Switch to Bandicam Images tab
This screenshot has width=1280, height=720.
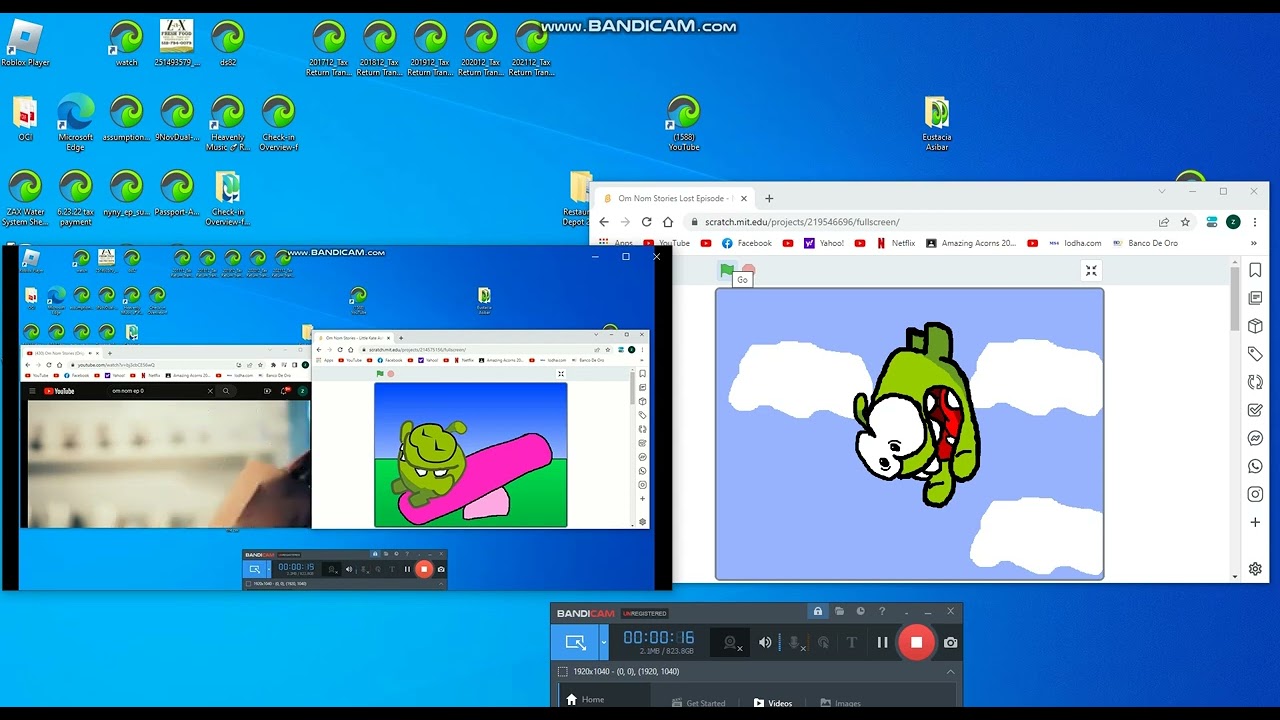point(841,703)
